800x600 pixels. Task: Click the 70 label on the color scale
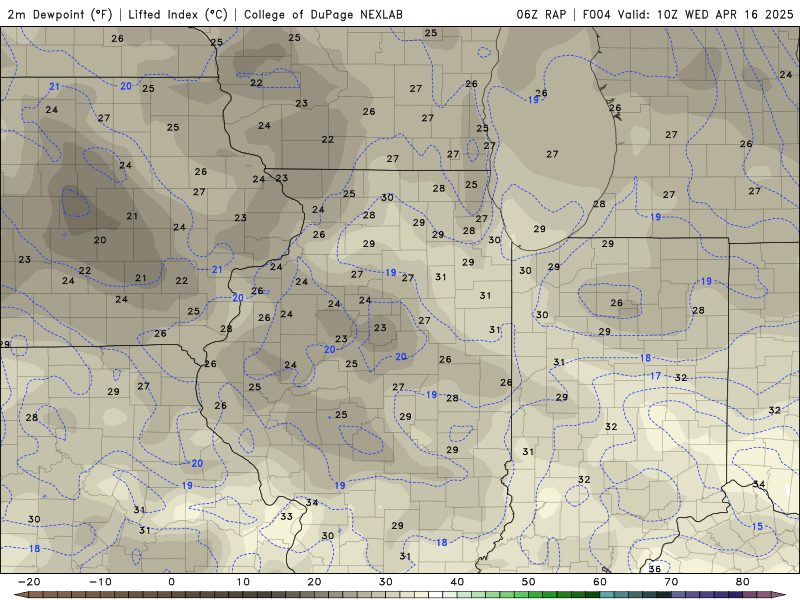click(671, 582)
